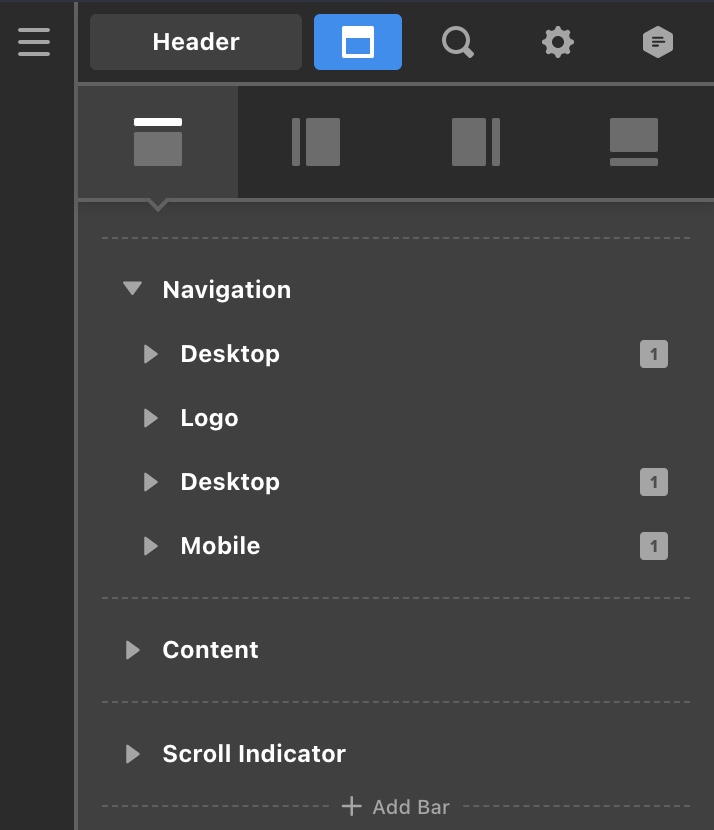Select the blue layout builder icon
The image size is (714, 830).
358,42
